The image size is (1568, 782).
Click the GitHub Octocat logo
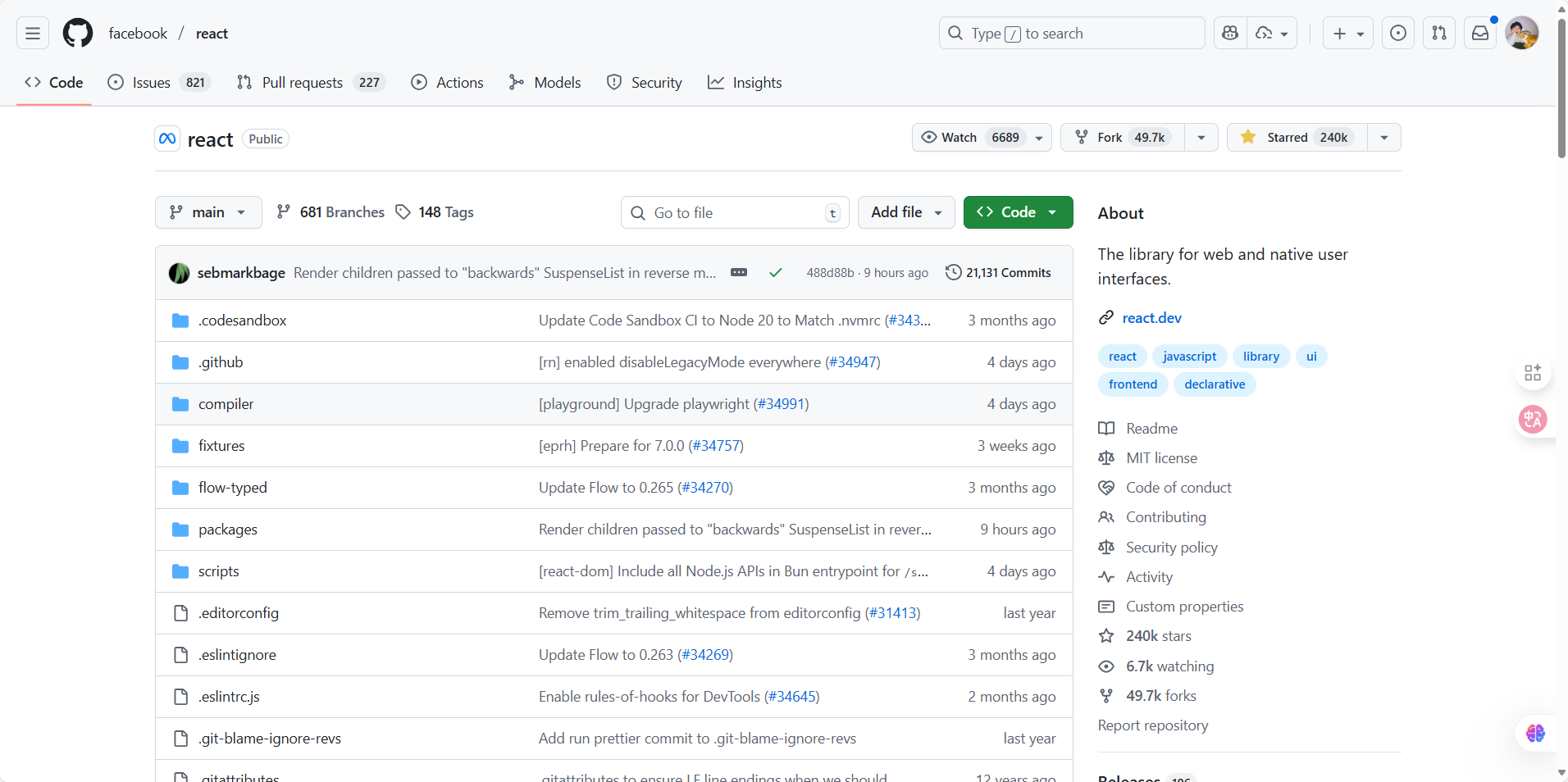[78, 34]
